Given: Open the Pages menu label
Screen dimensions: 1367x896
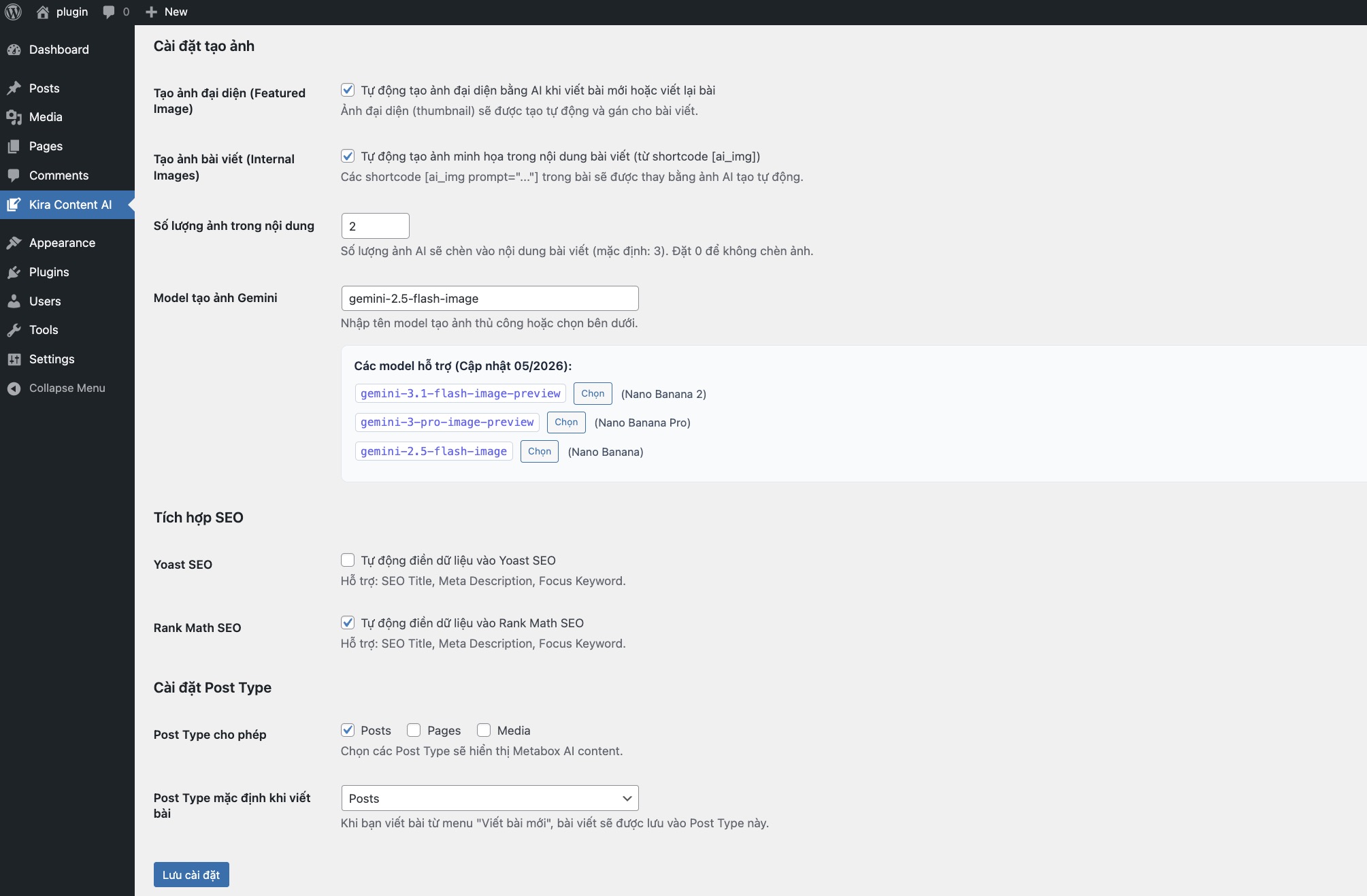Looking at the screenshot, I should coord(46,146).
